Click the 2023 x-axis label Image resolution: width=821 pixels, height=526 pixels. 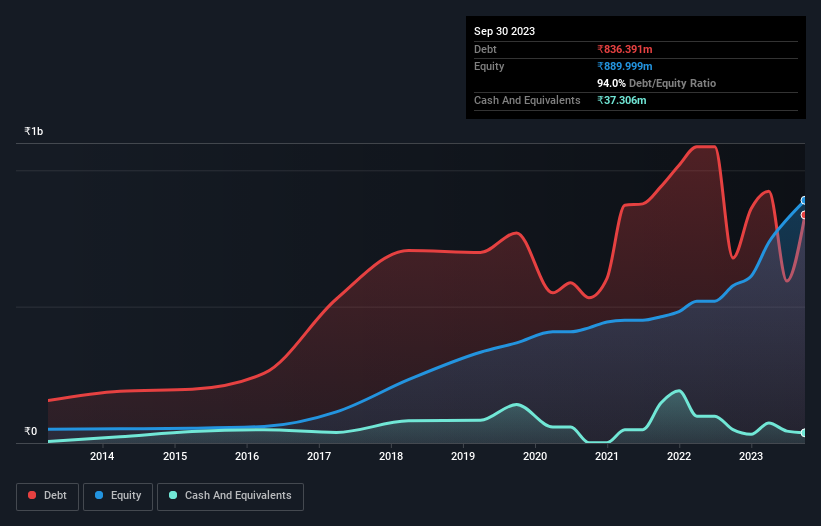click(751, 456)
